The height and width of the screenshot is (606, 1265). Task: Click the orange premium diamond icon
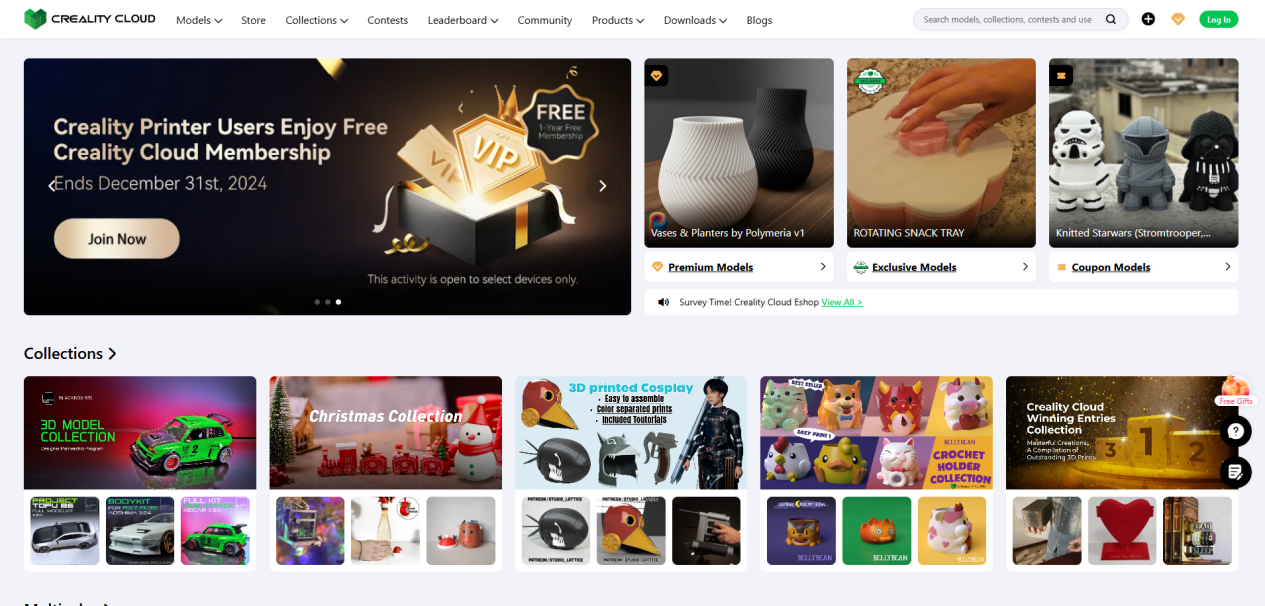tap(1178, 19)
